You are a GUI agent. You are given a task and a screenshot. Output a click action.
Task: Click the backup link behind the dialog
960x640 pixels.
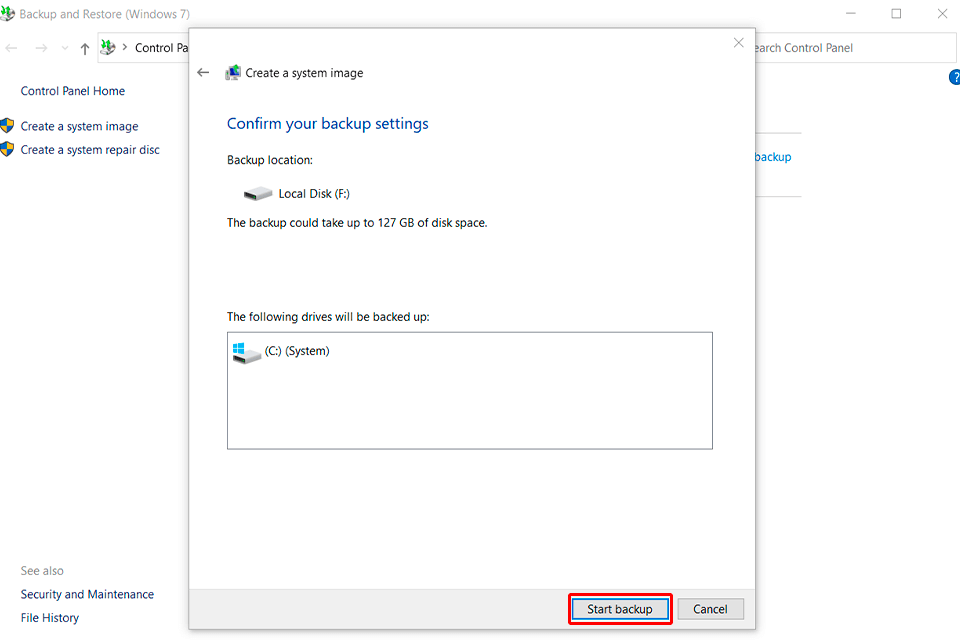(x=773, y=157)
